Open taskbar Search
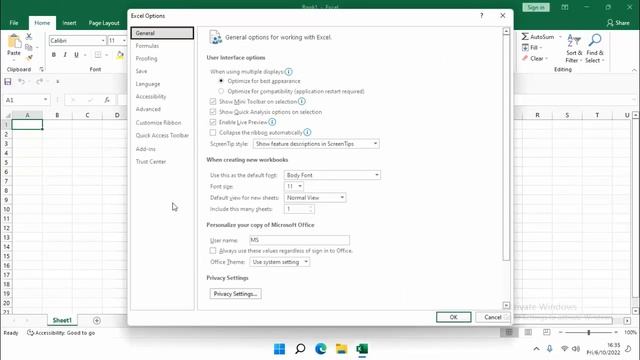Image resolution: width=640 pixels, height=360 pixels. point(300,349)
